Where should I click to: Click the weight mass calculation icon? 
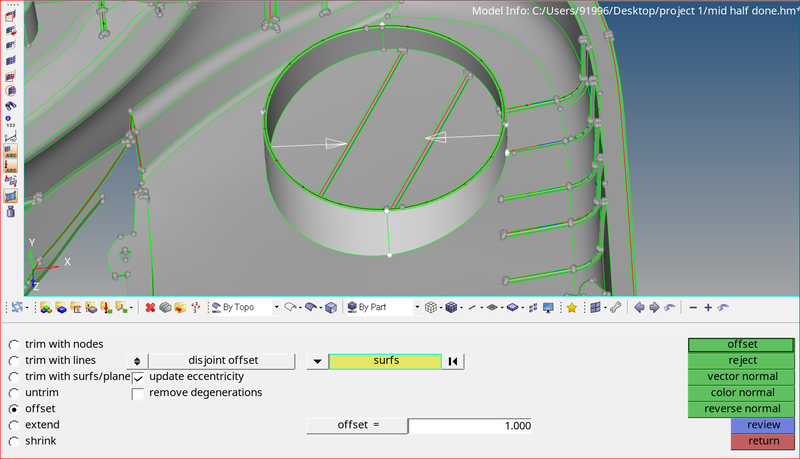click(10, 212)
